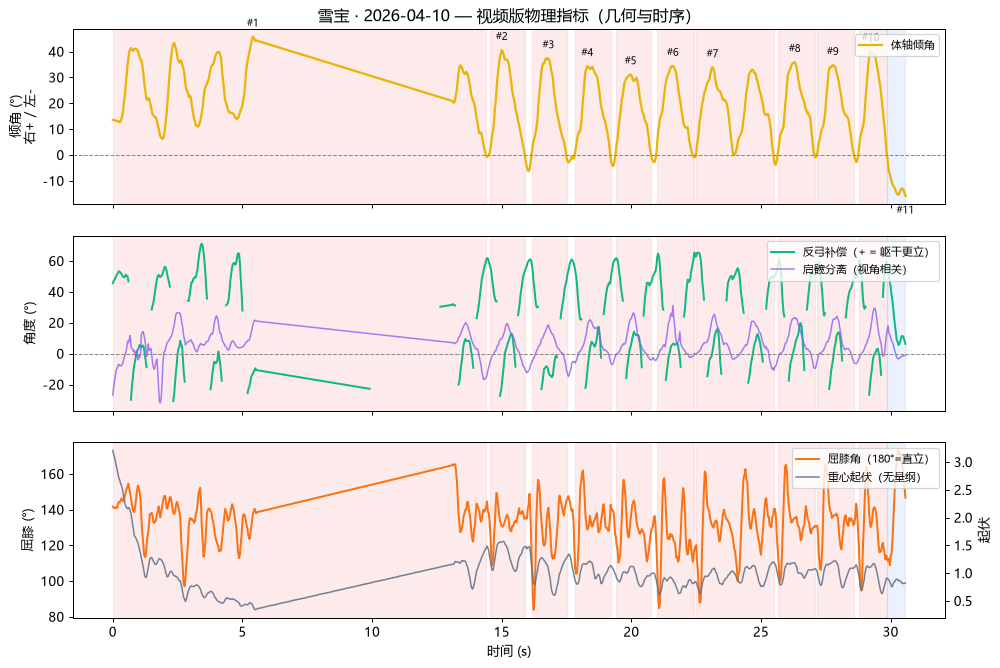1000x668 pixels.
Task: Click the 起伏 right-axis label
Action: click(984, 530)
